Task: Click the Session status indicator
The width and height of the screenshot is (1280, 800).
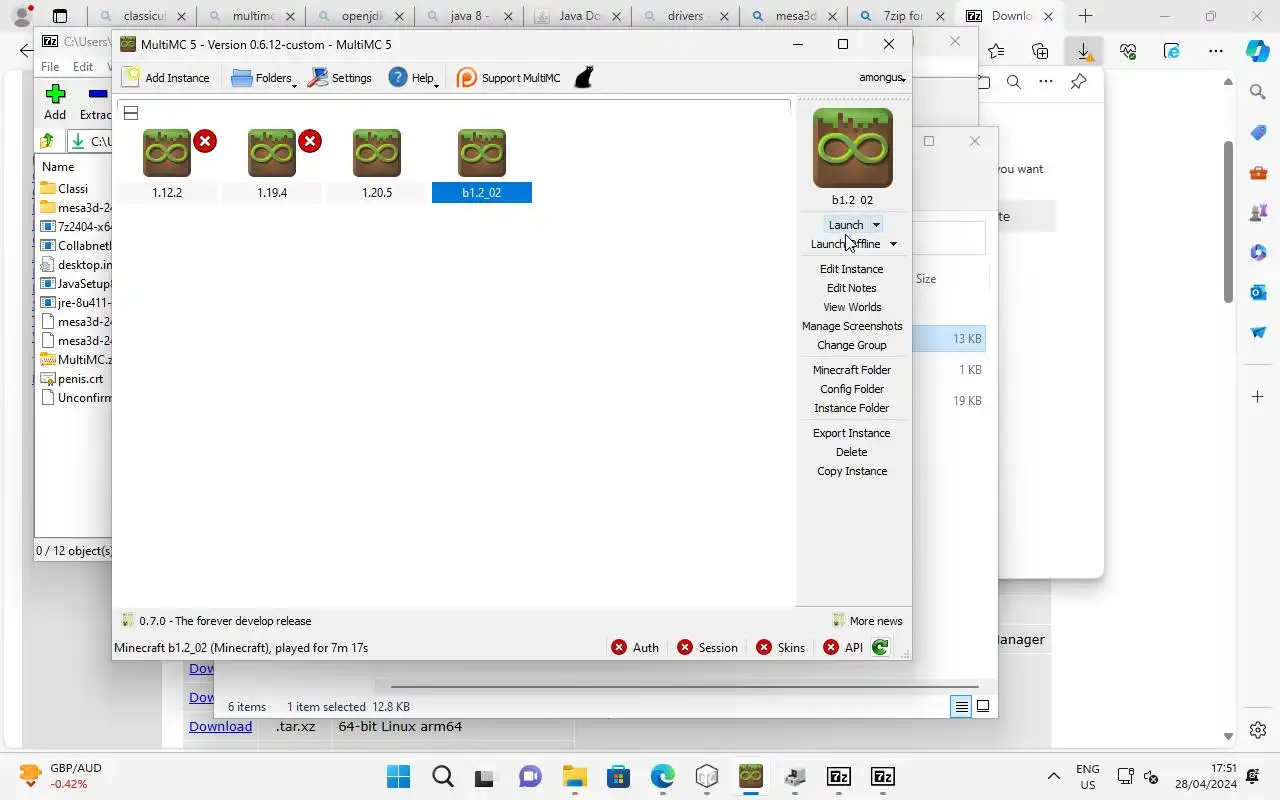Action: (708, 648)
